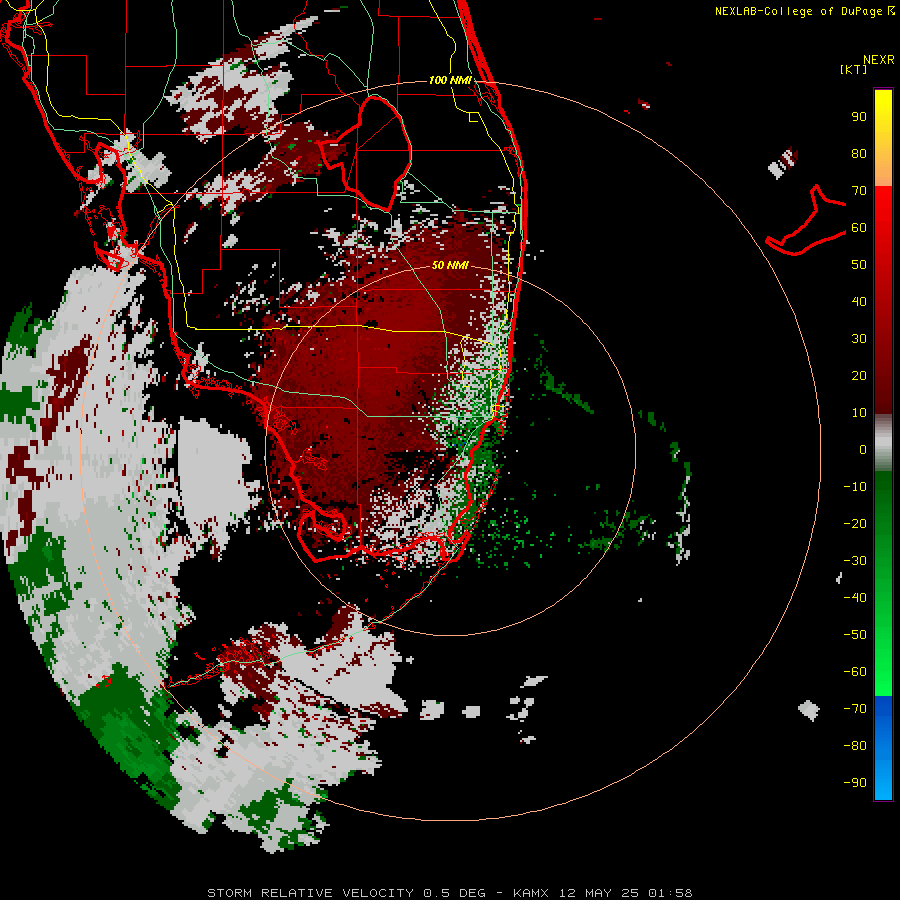Click the blue segment of the color bar
Viewport: 900px width, 900px height.
(x=883, y=747)
